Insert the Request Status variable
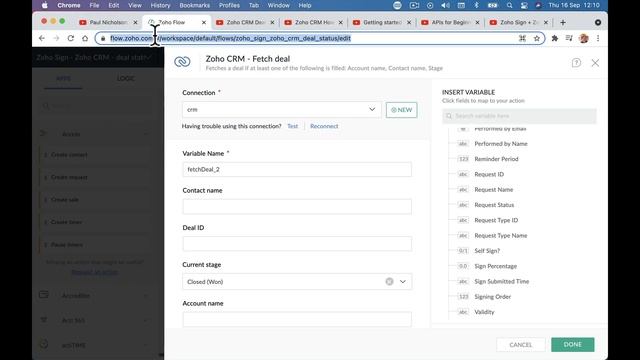640x360 pixels. pyautogui.click(x=494, y=205)
